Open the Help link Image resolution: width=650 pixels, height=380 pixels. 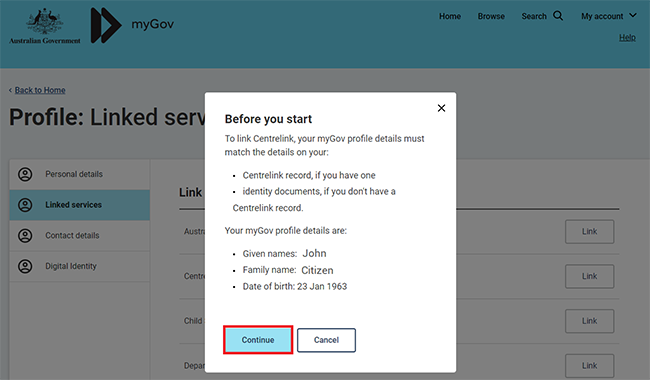point(627,37)
